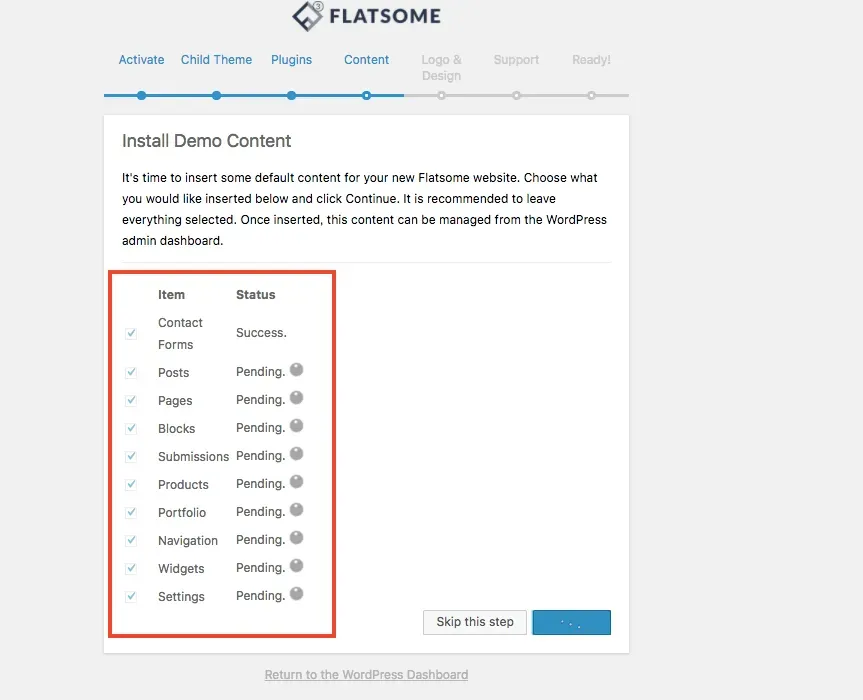Viewport: 863px width, 700px height.
Task: Click the Posts item label
Action: 173,373
